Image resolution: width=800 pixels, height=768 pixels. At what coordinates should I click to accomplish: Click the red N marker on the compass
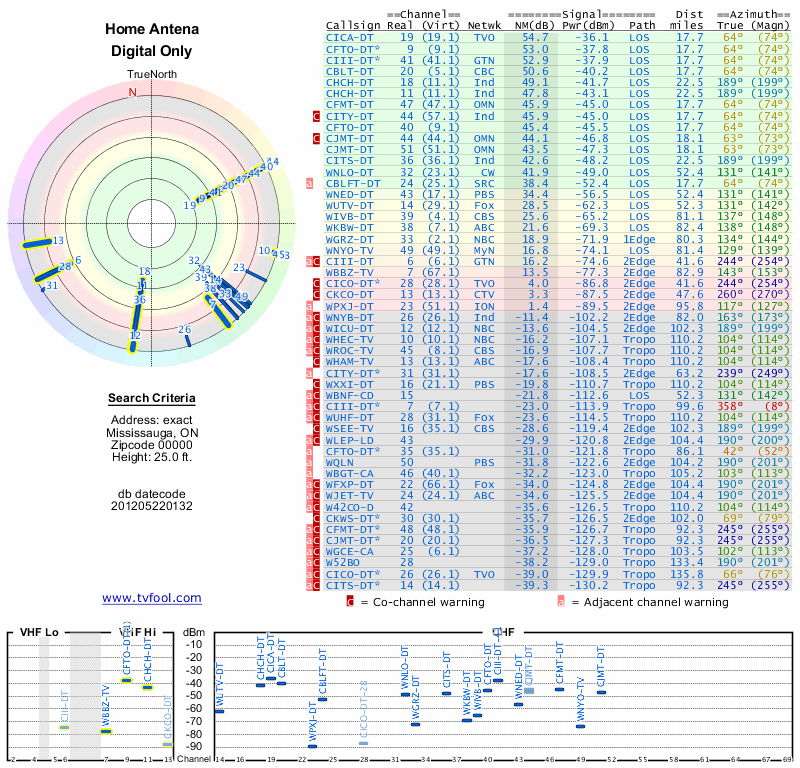133,92
